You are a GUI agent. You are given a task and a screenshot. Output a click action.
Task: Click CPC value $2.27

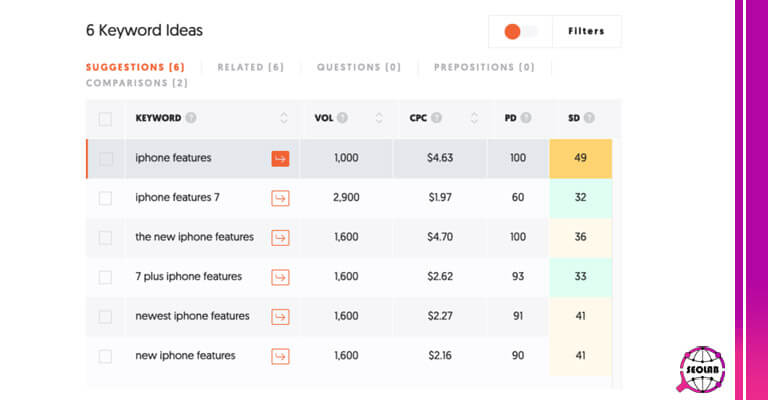tap(440, 316)
